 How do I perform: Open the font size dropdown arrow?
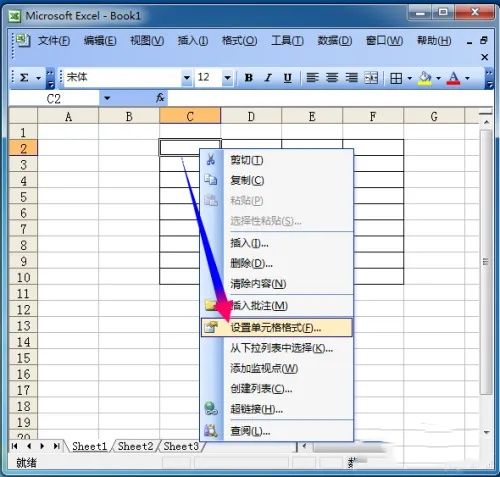tap(227, 78)
